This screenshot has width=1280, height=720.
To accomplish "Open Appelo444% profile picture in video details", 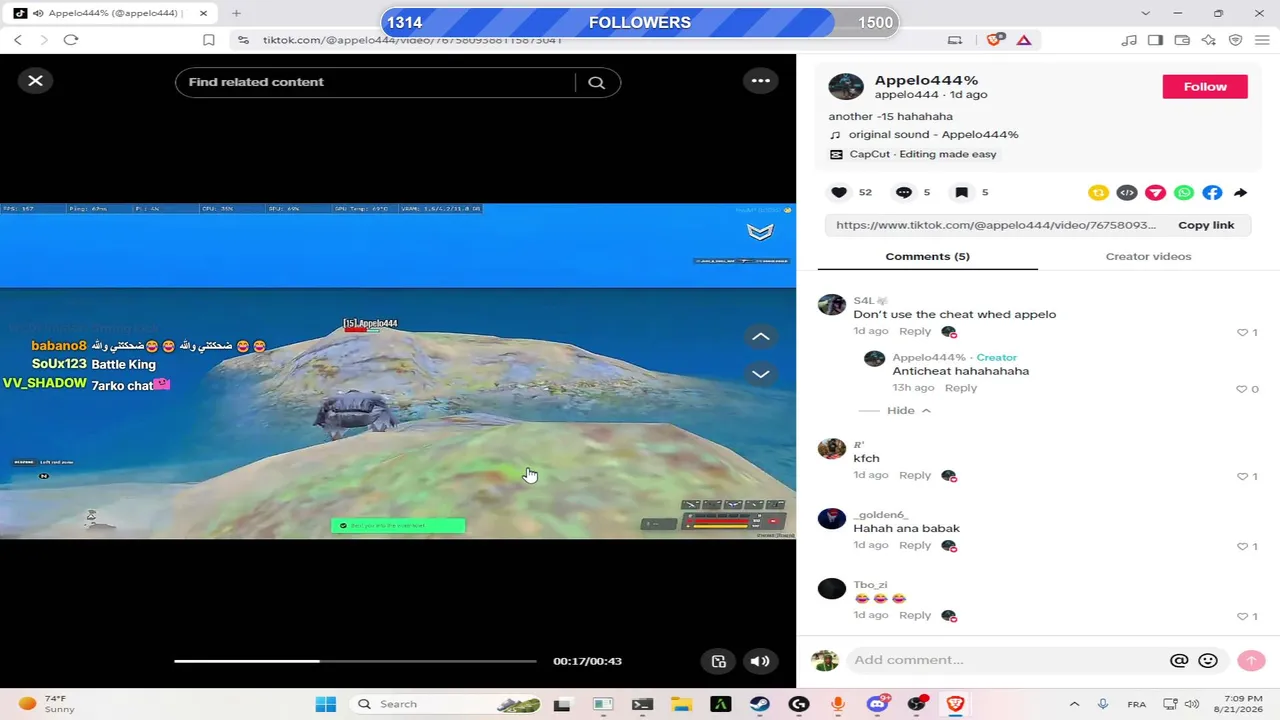I will pyautogui.click(x=846, y=87).
